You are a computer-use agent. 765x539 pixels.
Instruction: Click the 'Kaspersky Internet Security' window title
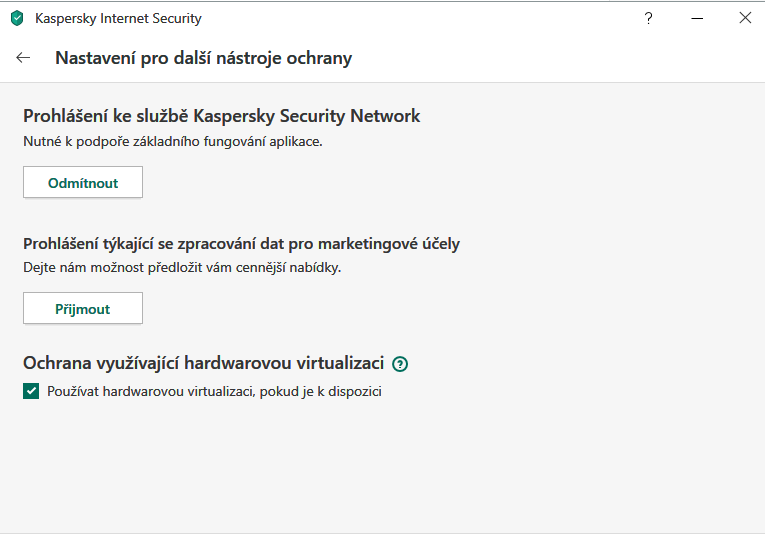(x=118, y=18)
